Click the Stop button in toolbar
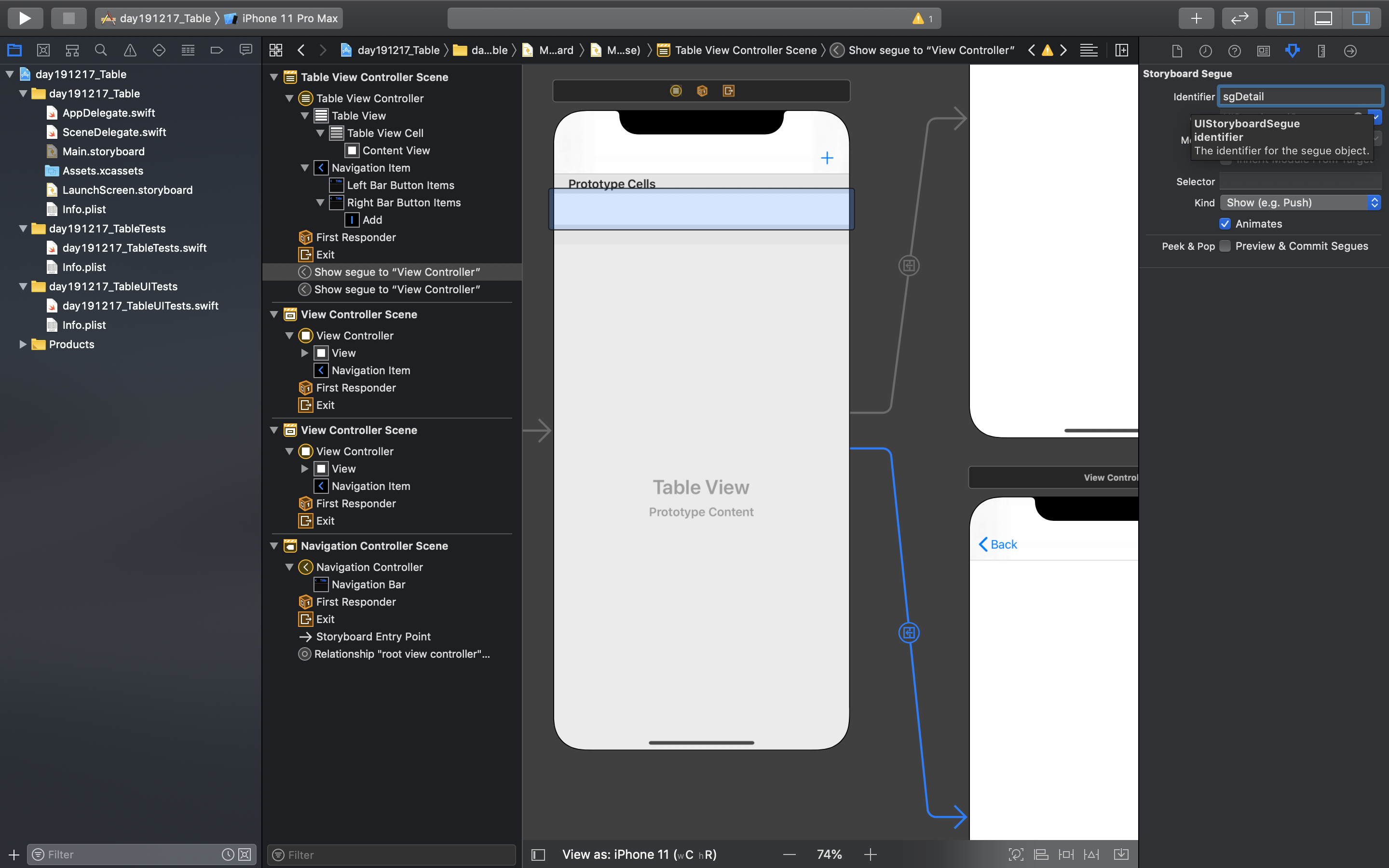Viewport: 1389px width, 868px height. coord(68,18)
